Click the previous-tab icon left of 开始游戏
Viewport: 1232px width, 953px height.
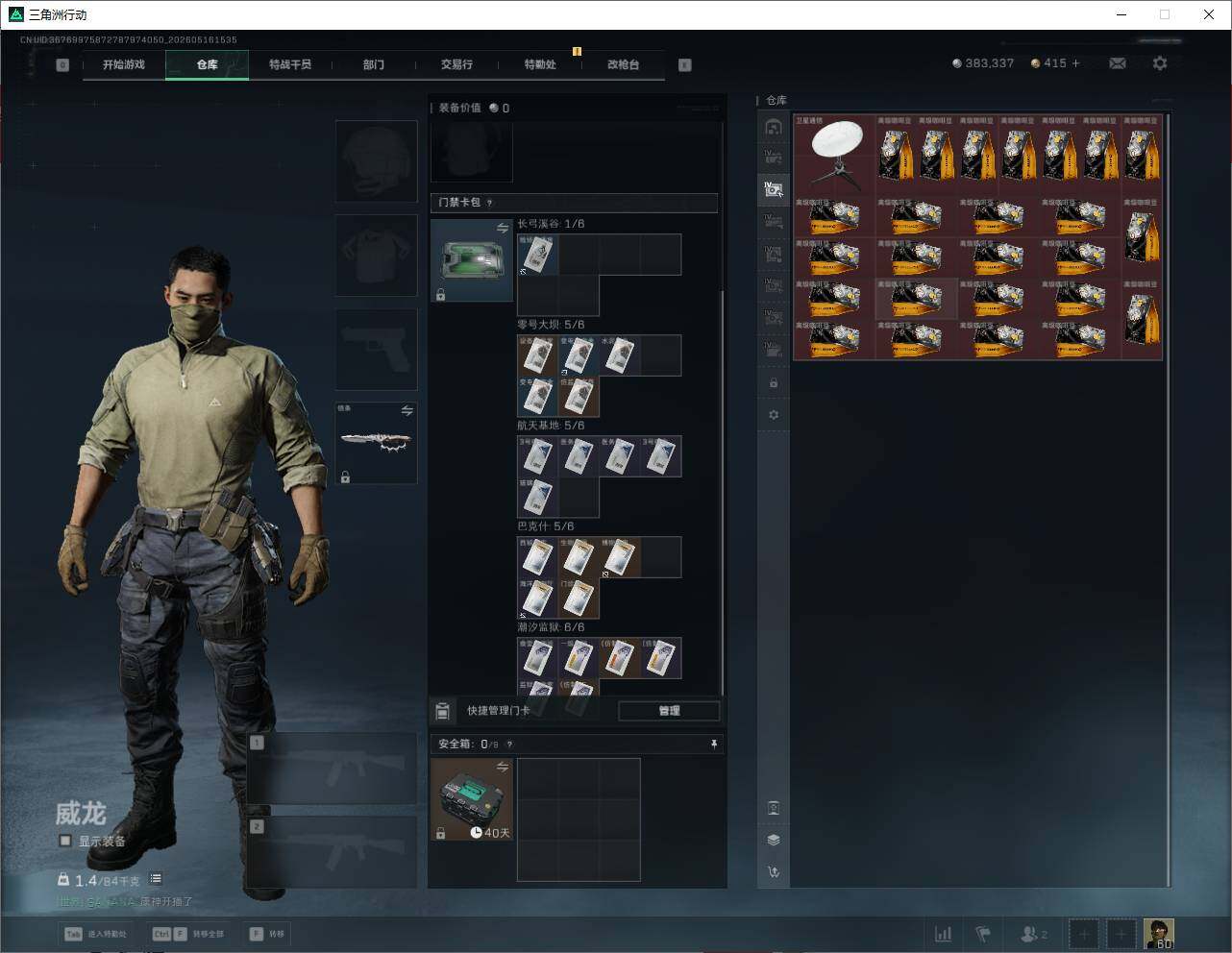click(62, 65)
